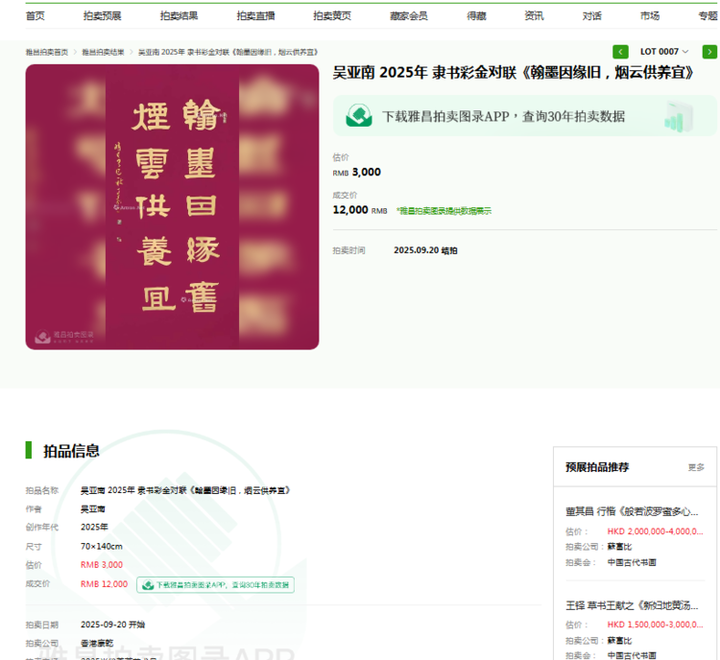Open the 市场 menu item

pyautogui.click(x=650, y=16)
